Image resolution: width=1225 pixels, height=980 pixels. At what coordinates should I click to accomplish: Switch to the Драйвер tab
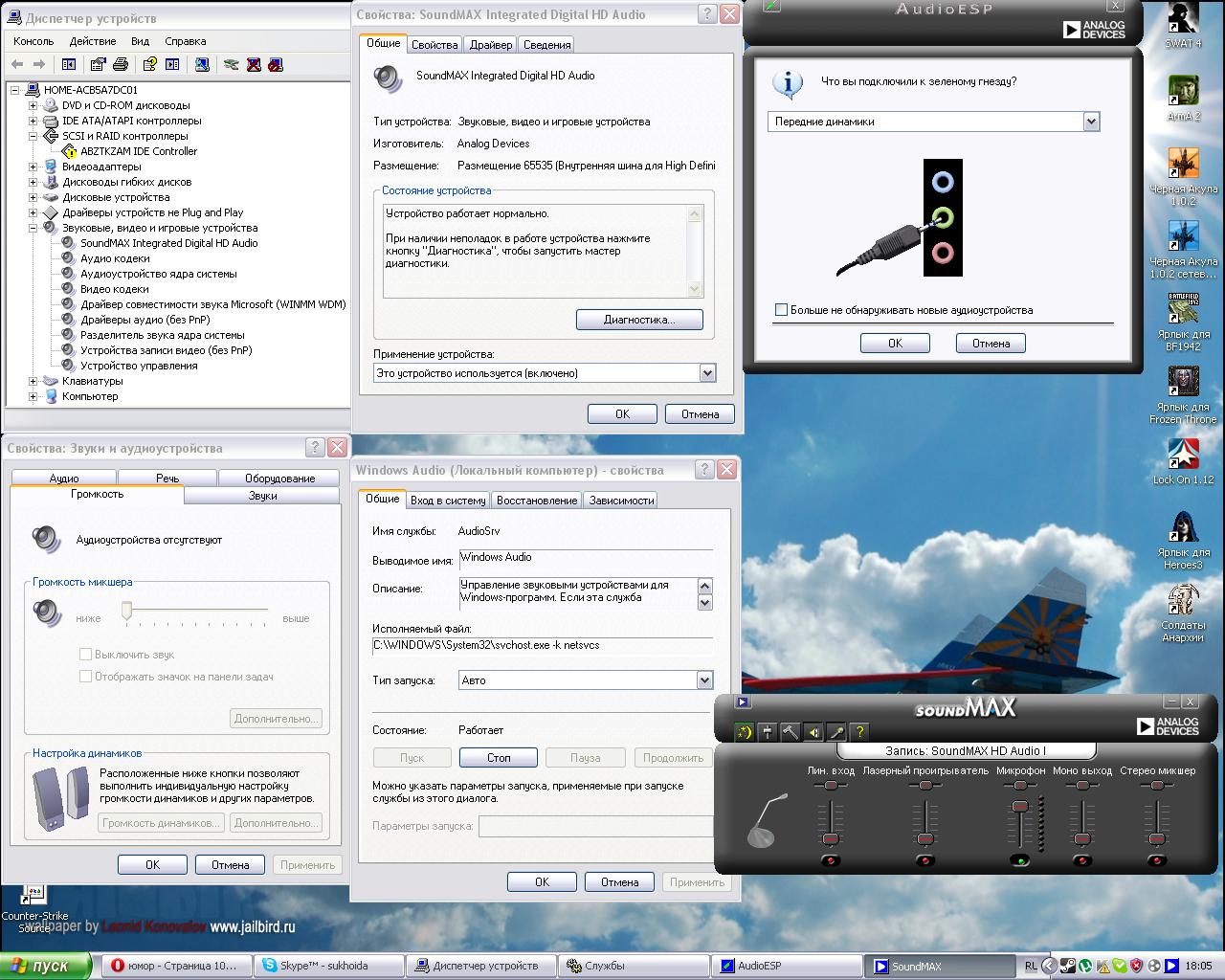point(491,45)
